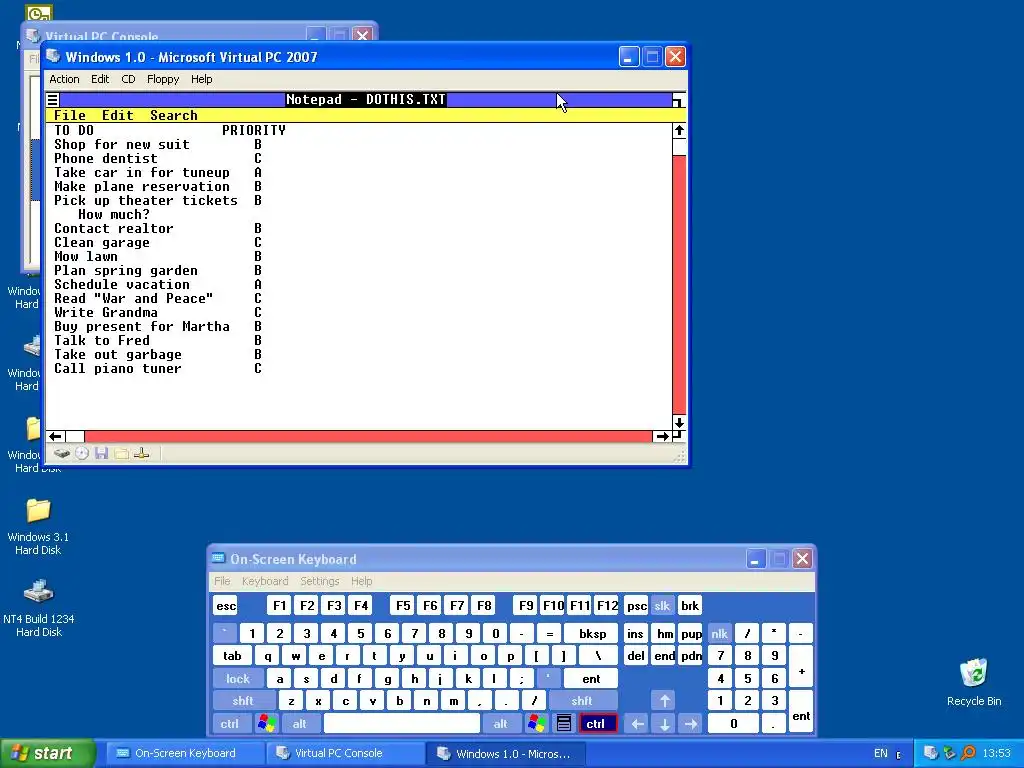This screenshot has height=768, width=1024.
Task: Click the Windows 1.0 title bar app icon
Action: coord(54,57)
